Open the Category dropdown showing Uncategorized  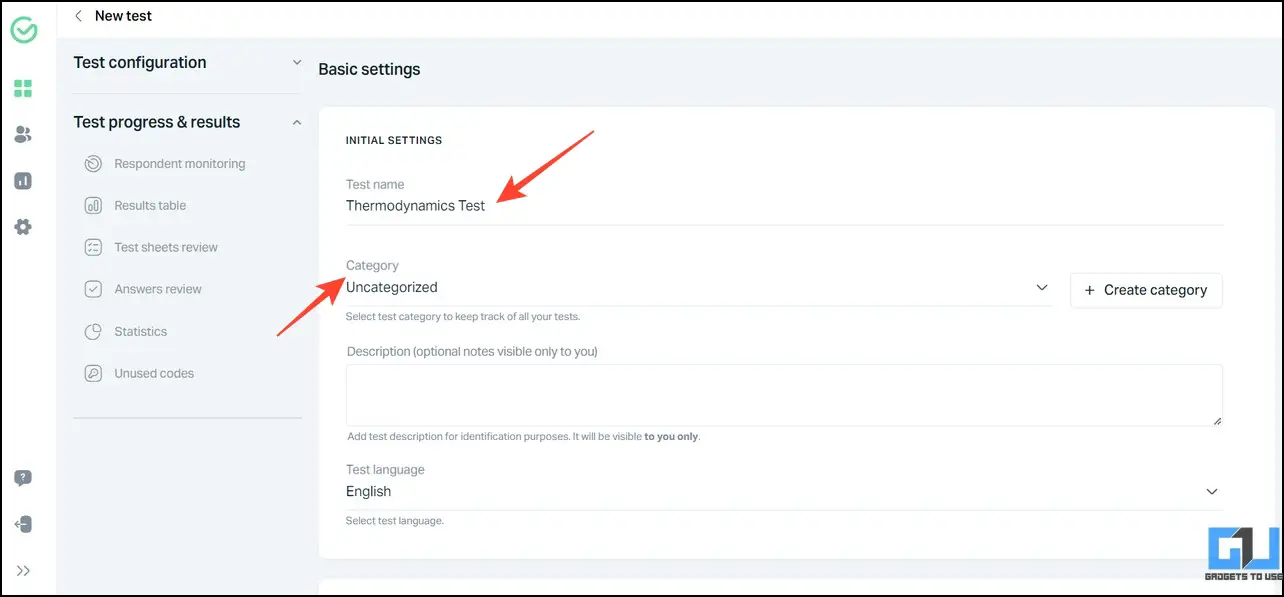(698, 288)
